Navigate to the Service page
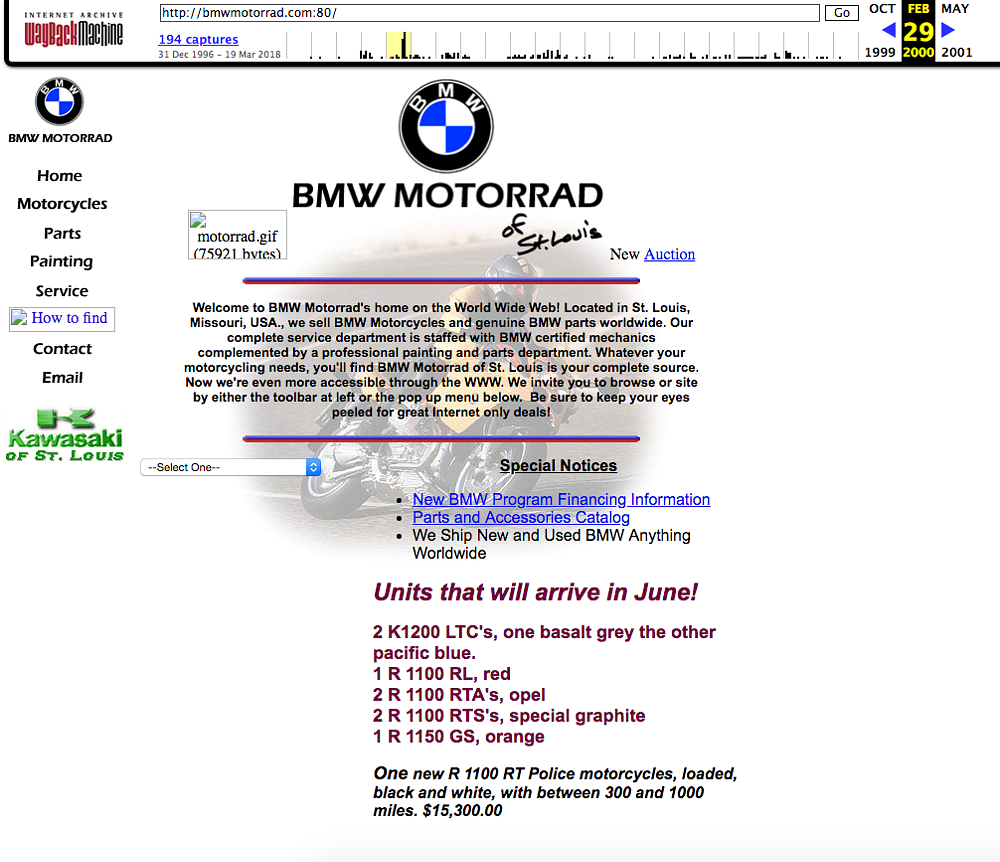This screenshot has height=862, width=1000. tap(62, 291)
